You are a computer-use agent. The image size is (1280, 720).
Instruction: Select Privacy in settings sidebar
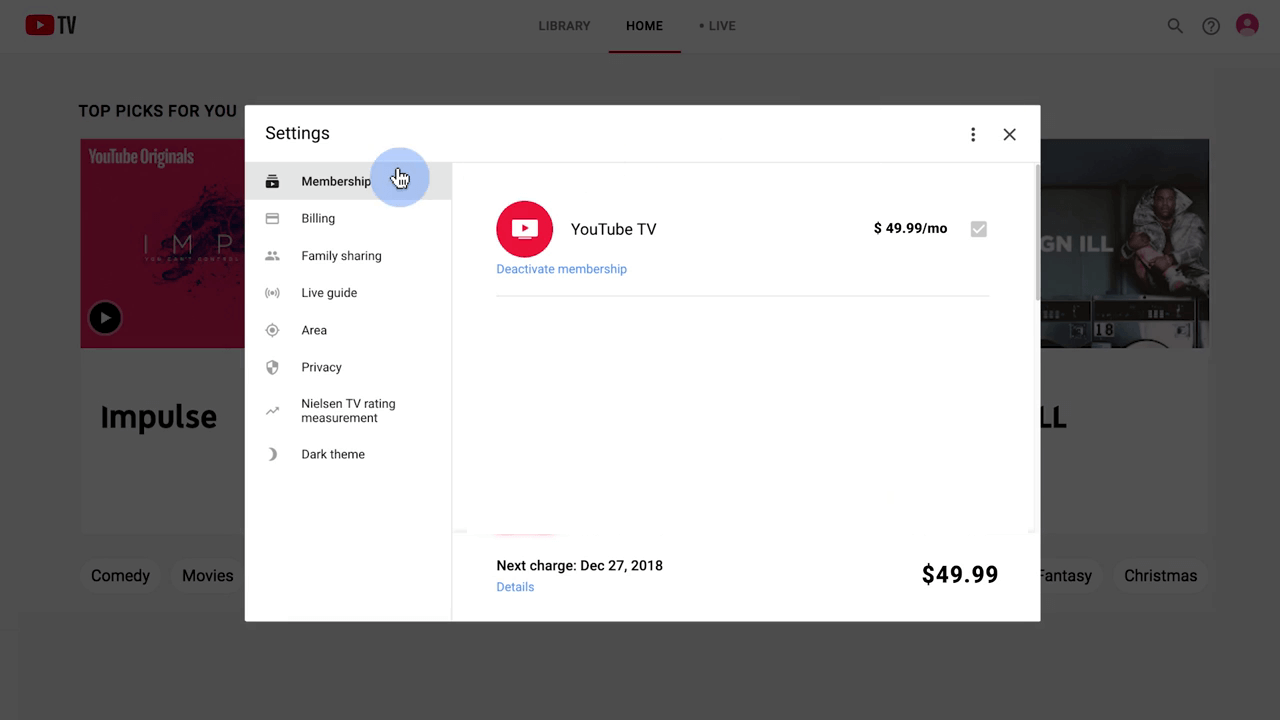348,367
